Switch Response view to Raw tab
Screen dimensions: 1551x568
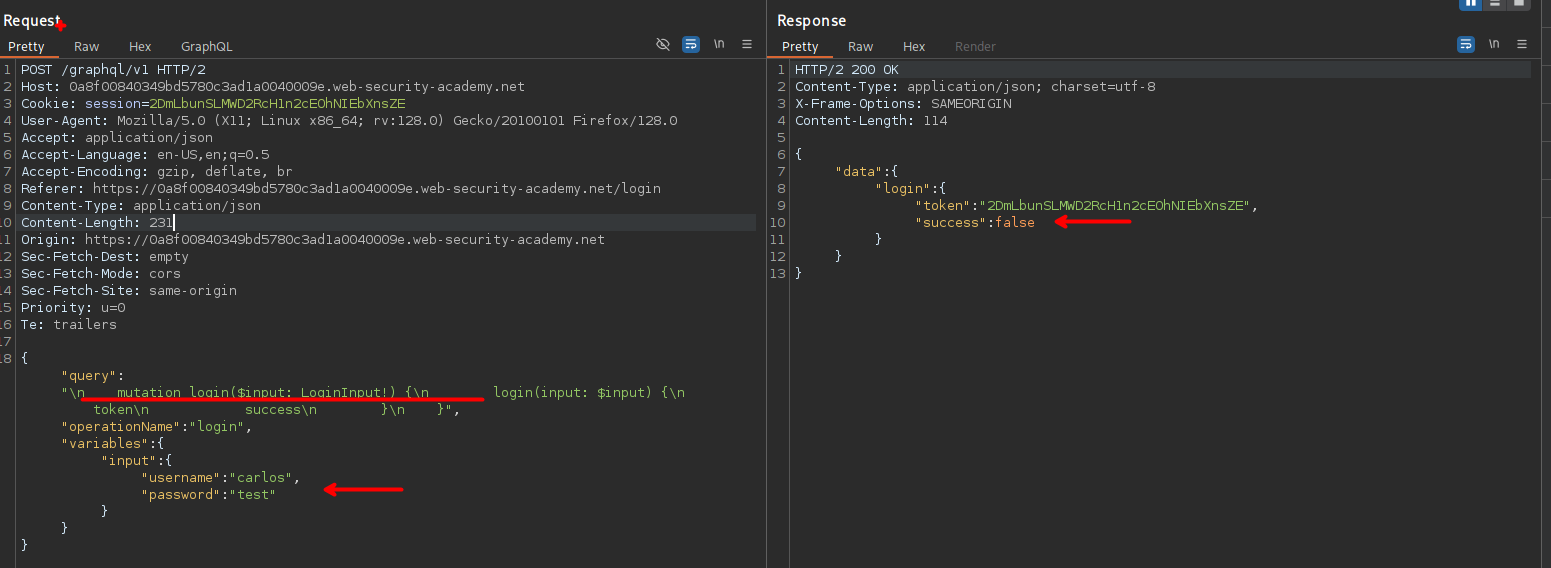click(860, 47)
